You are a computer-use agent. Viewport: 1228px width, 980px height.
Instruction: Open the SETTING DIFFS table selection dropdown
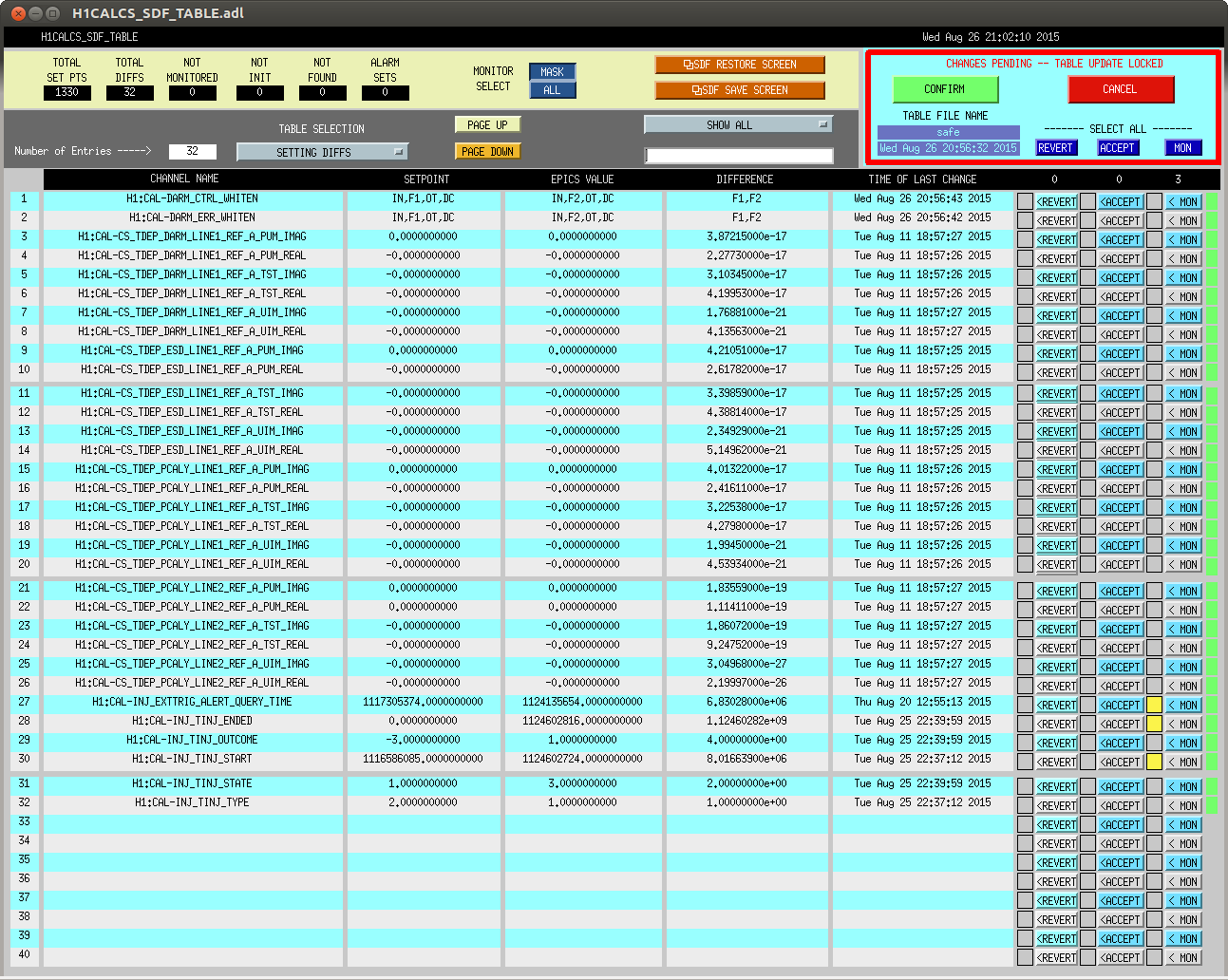pos(322,152)
